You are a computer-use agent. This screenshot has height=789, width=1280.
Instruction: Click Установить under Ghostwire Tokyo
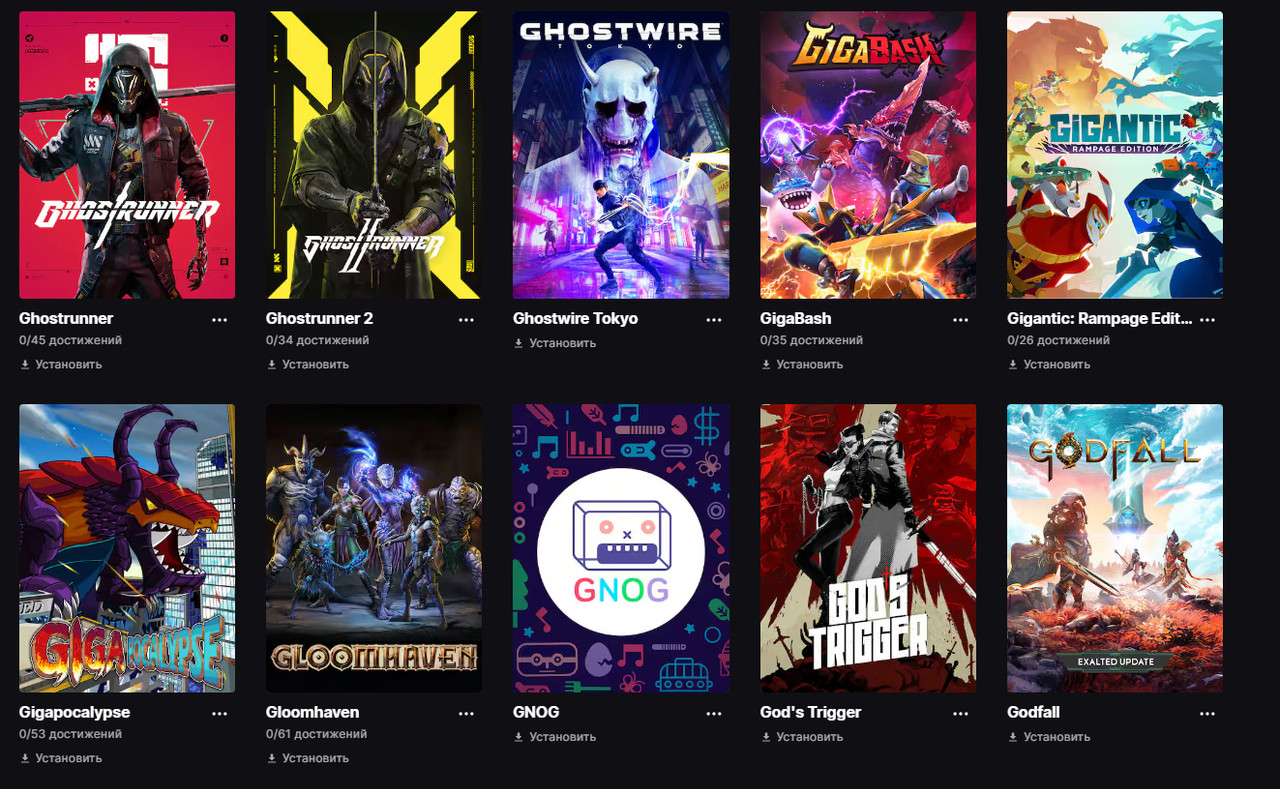click(555, 343)
